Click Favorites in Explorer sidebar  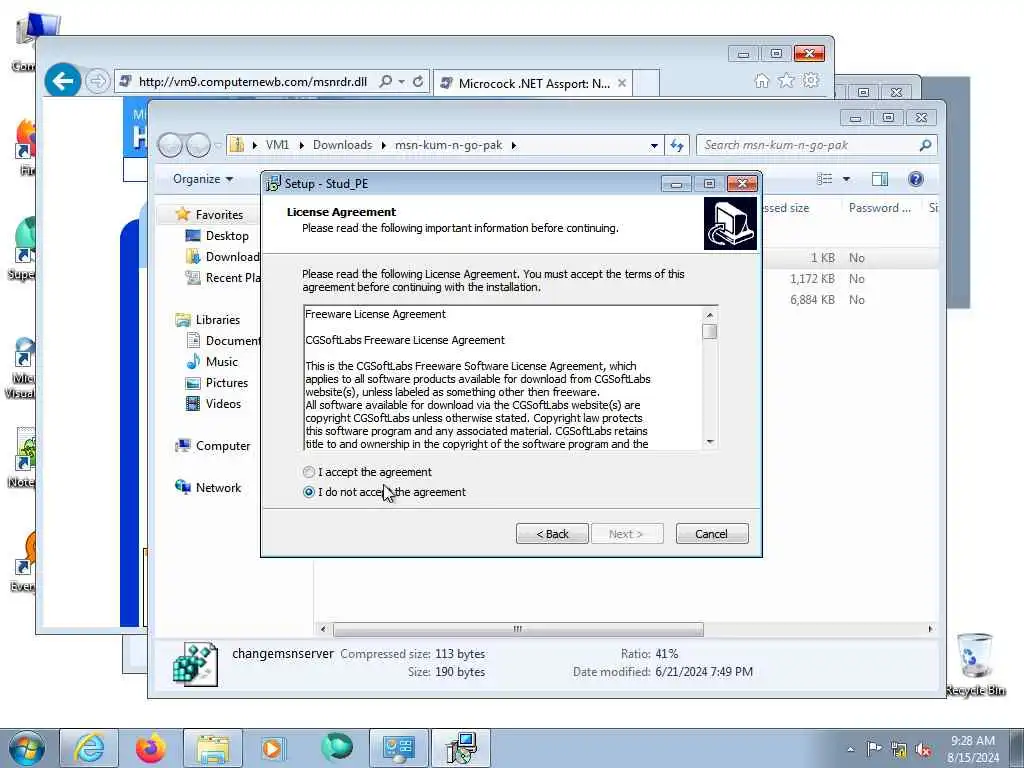pyautogui.click(x=219, y=215)
